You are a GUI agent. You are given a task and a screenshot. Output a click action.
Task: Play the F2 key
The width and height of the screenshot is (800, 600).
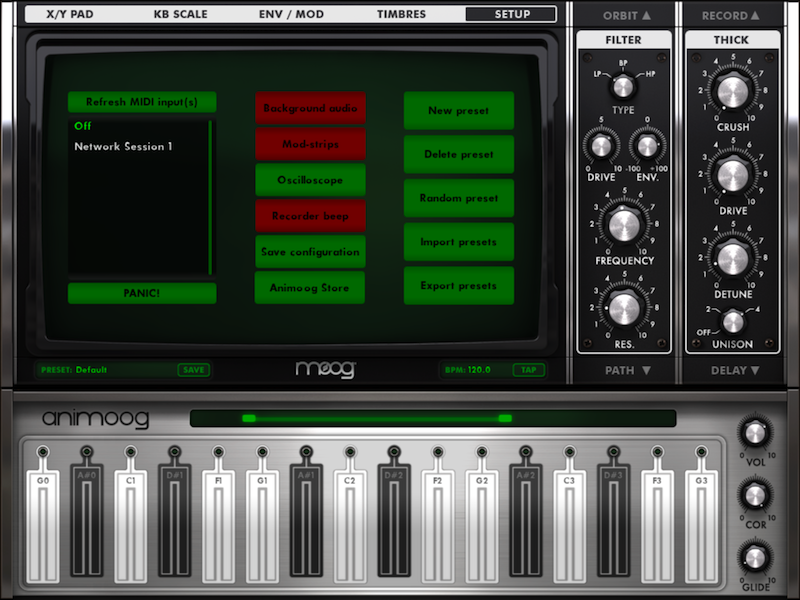tap(437, 527)
